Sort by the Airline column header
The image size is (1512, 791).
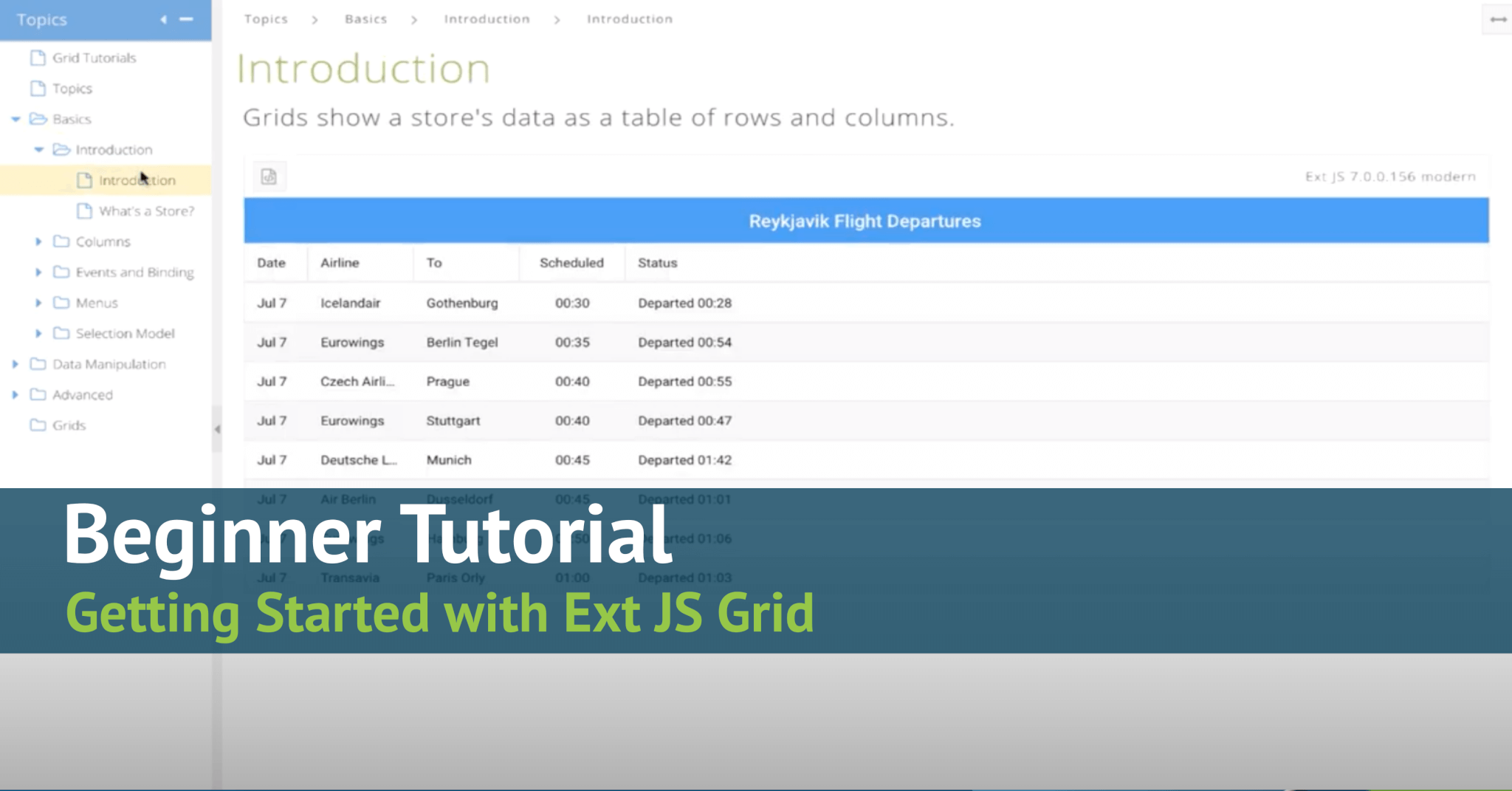pos(360,263)
